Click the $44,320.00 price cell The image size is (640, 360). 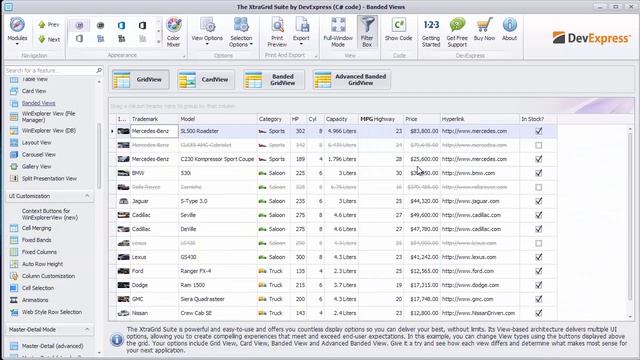(422, 201)
